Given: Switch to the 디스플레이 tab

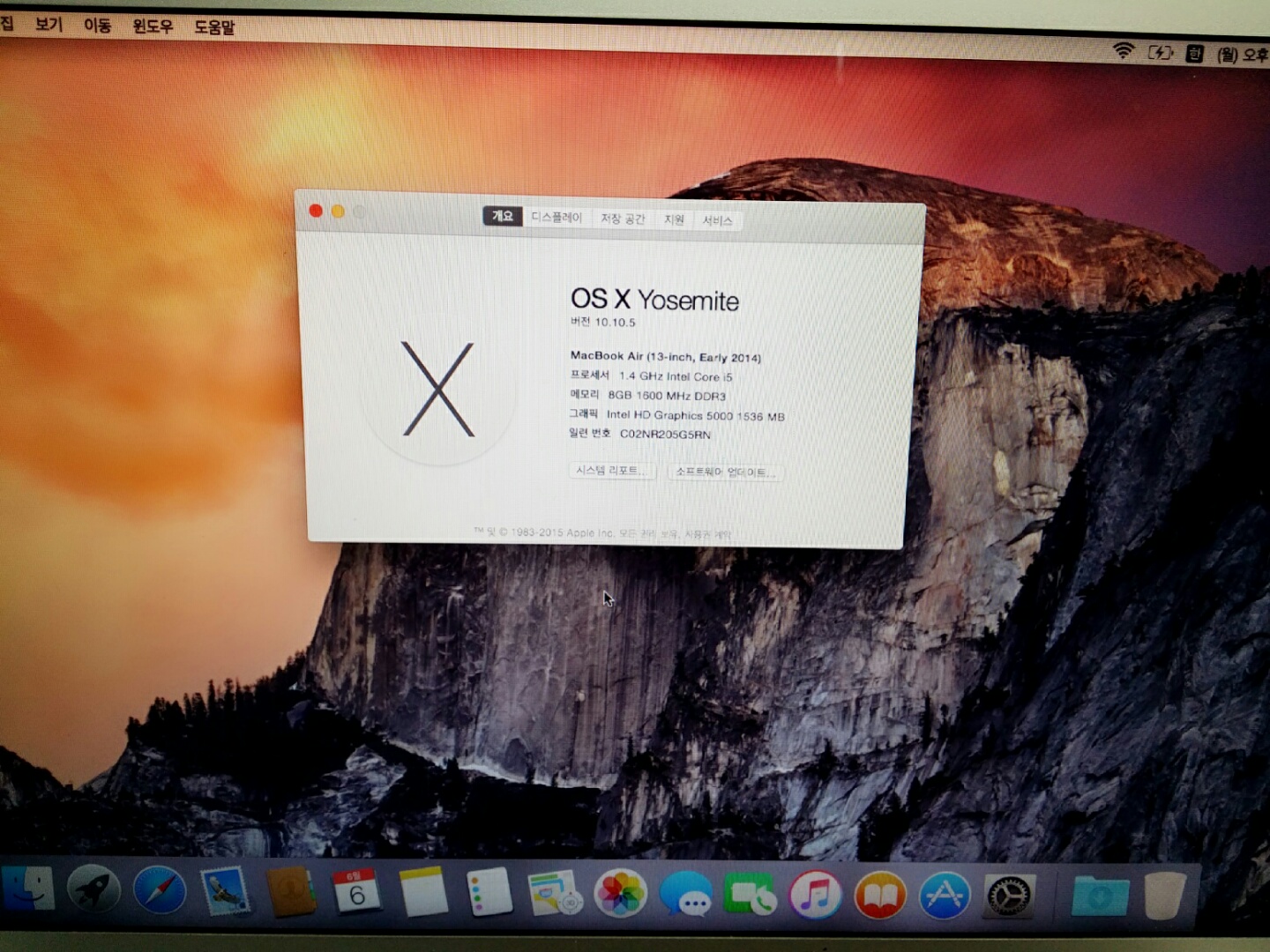Looking at the screenshot, I should pyautogui.click(x=557, y=217).
